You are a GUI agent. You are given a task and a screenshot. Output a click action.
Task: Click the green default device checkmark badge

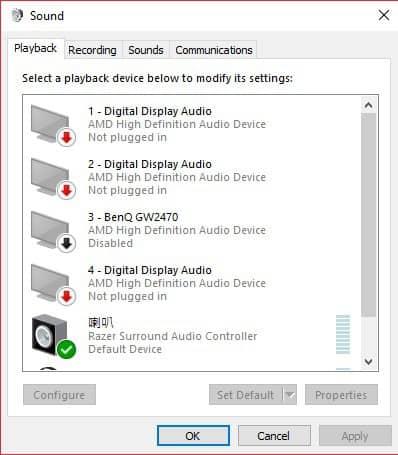66,349
